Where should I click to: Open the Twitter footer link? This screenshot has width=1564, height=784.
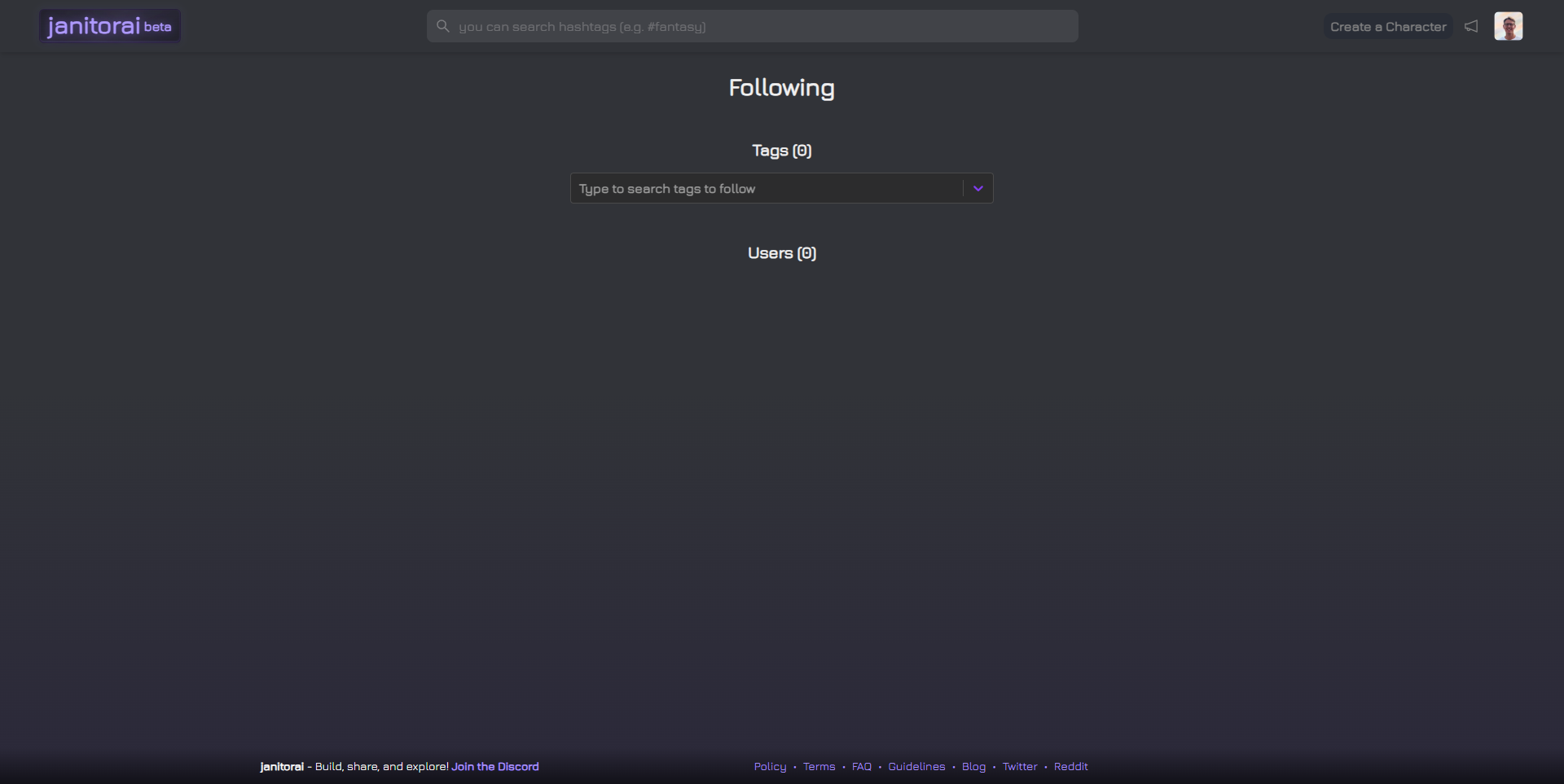[1020, 766]
